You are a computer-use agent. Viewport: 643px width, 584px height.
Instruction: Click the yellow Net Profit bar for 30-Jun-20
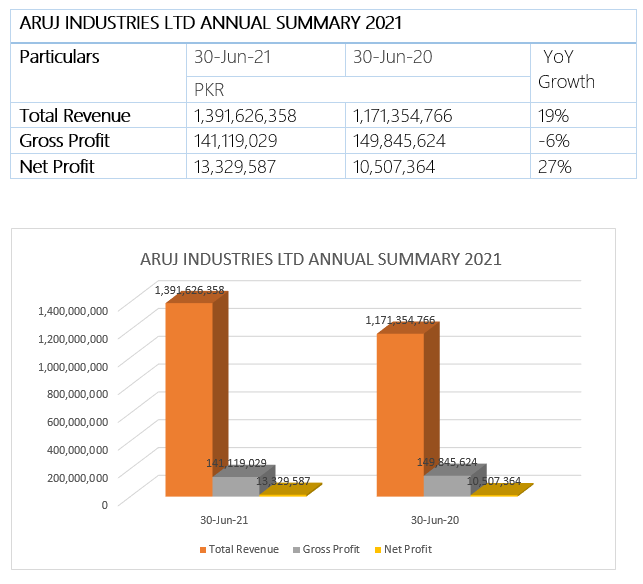click(x=502, y=490)
